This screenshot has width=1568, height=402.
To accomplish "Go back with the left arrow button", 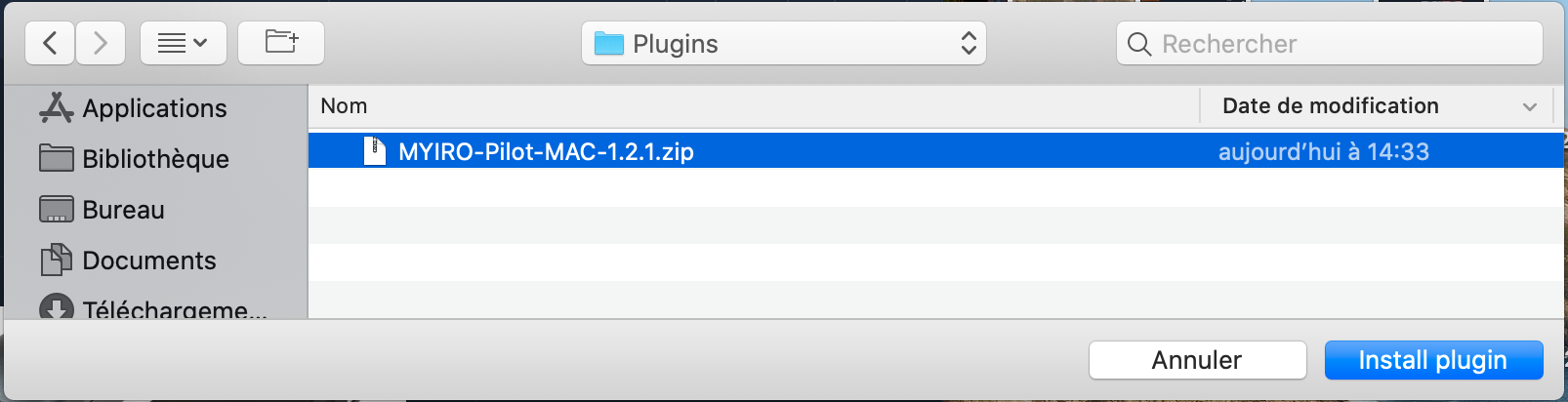I will [x=50, y=43].
